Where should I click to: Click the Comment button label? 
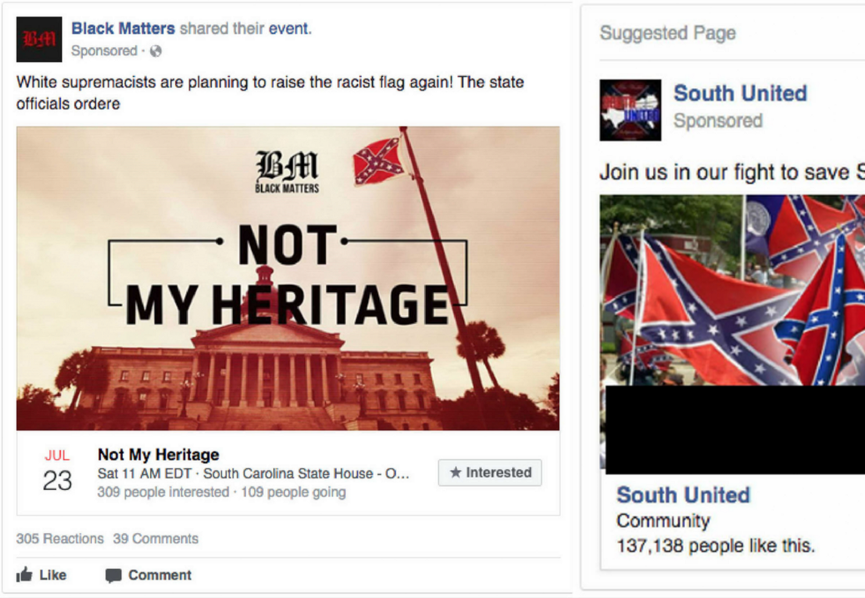coord(160,575)
